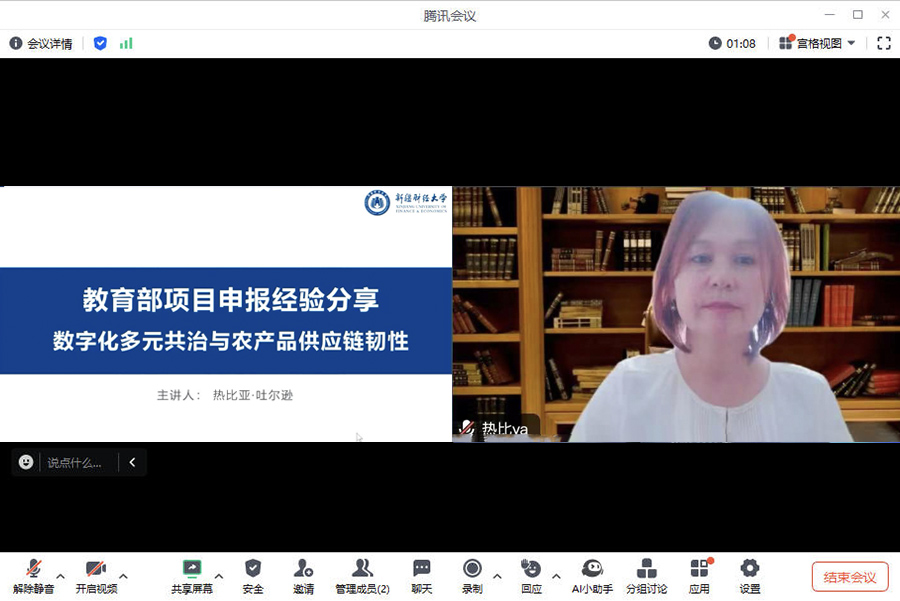
Task: Click the red 结束会议 button
Action: pyautogui.click(x=850, y=577)
